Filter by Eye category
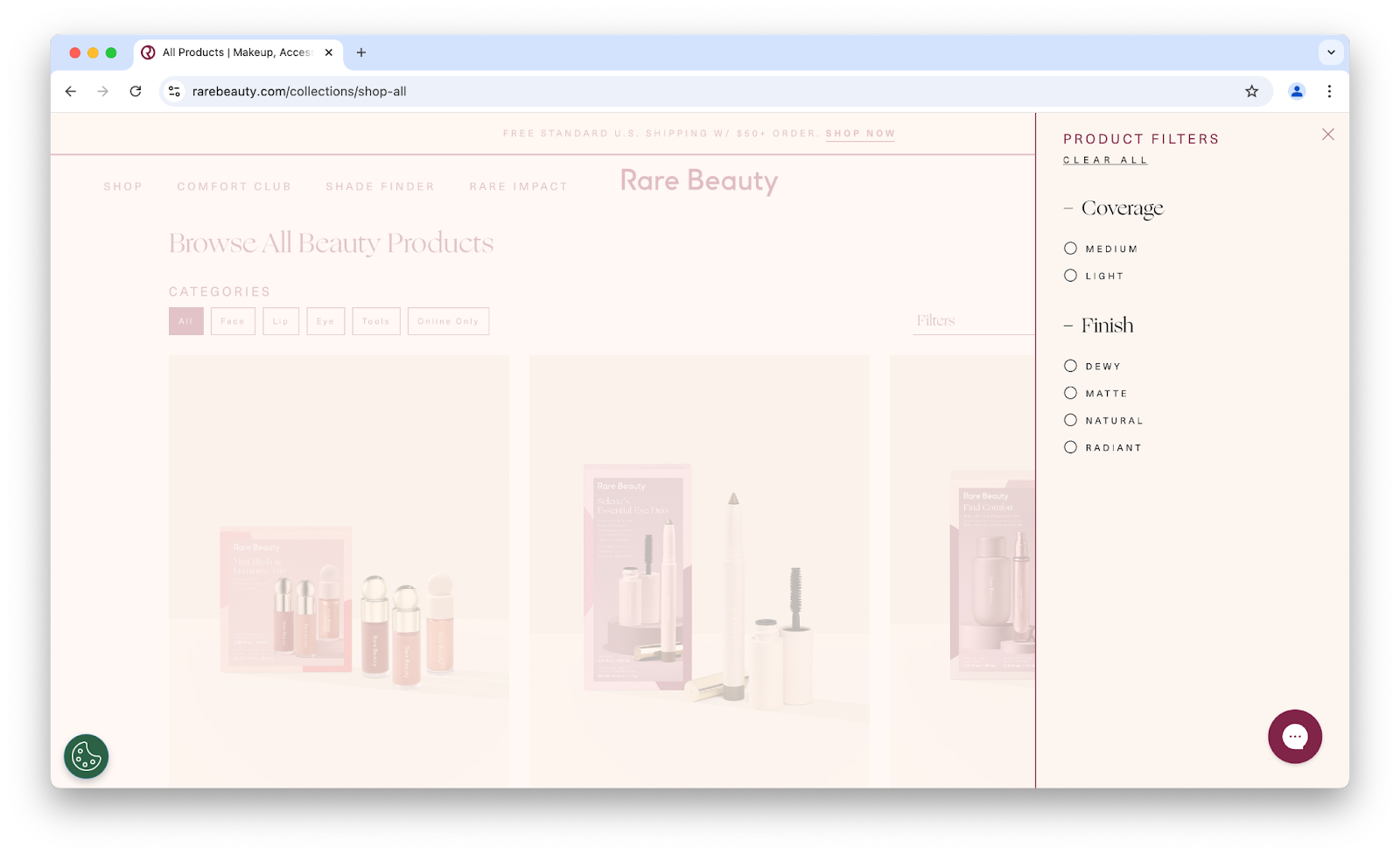The height and width of the screenshot is (855, 1400). click(325, 321)
